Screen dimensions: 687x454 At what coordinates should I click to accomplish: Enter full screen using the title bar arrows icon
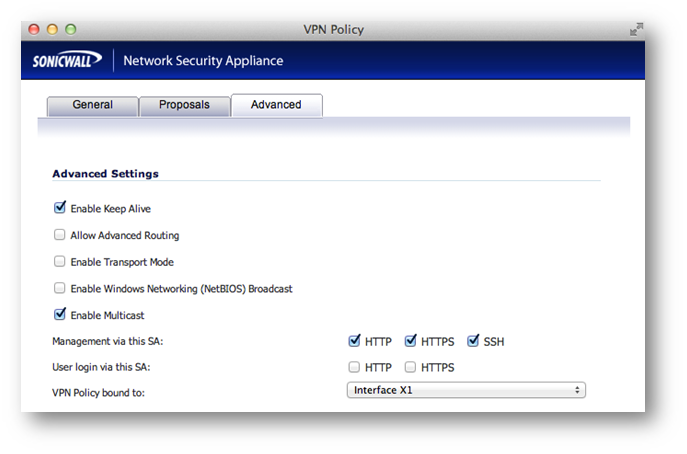(x=635, y=30)
